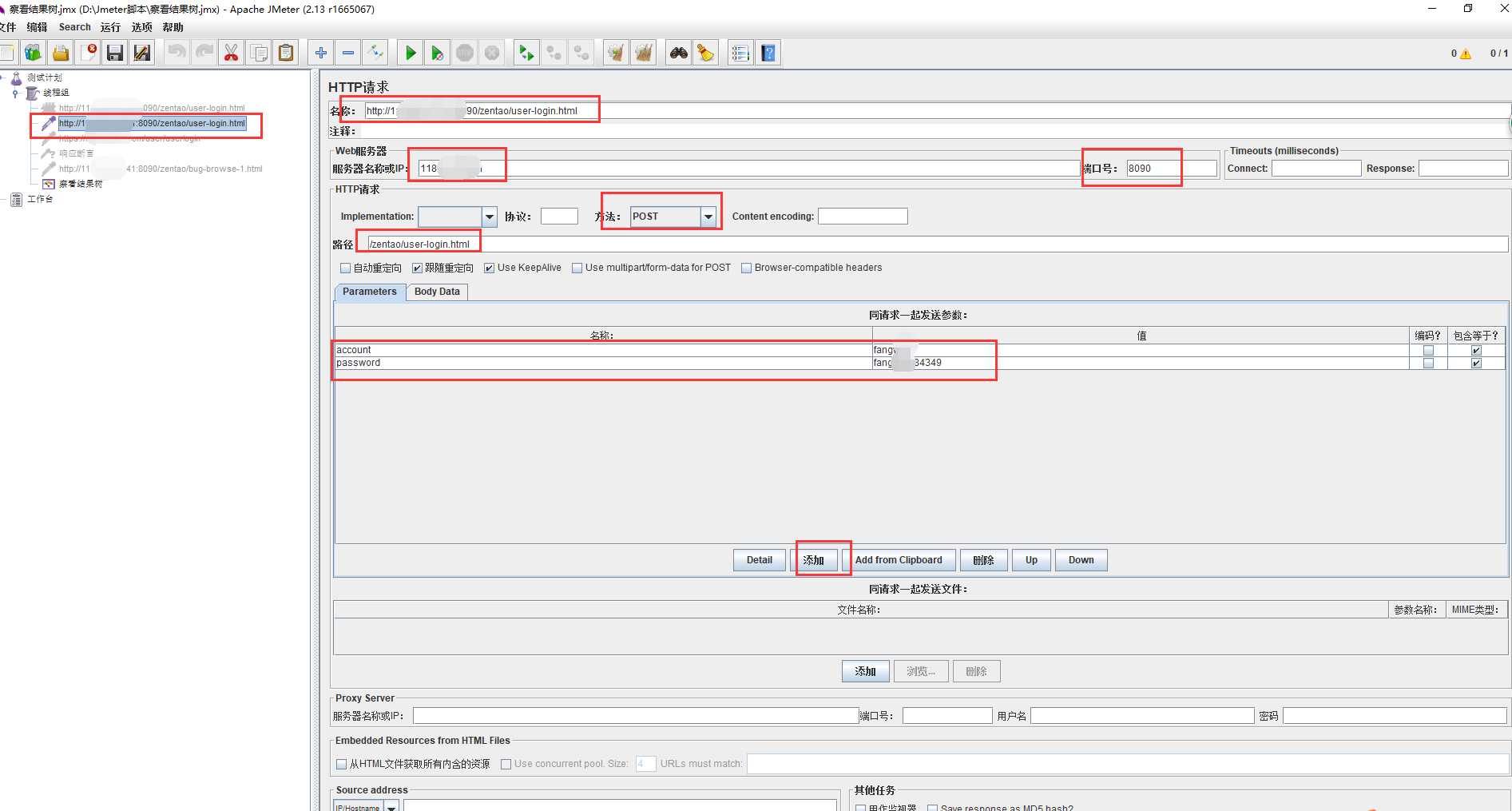The height and width of the screenshot is (811, 1512).
Task: Click the Paste clipboard icon
Action: (x=286, y=54)
